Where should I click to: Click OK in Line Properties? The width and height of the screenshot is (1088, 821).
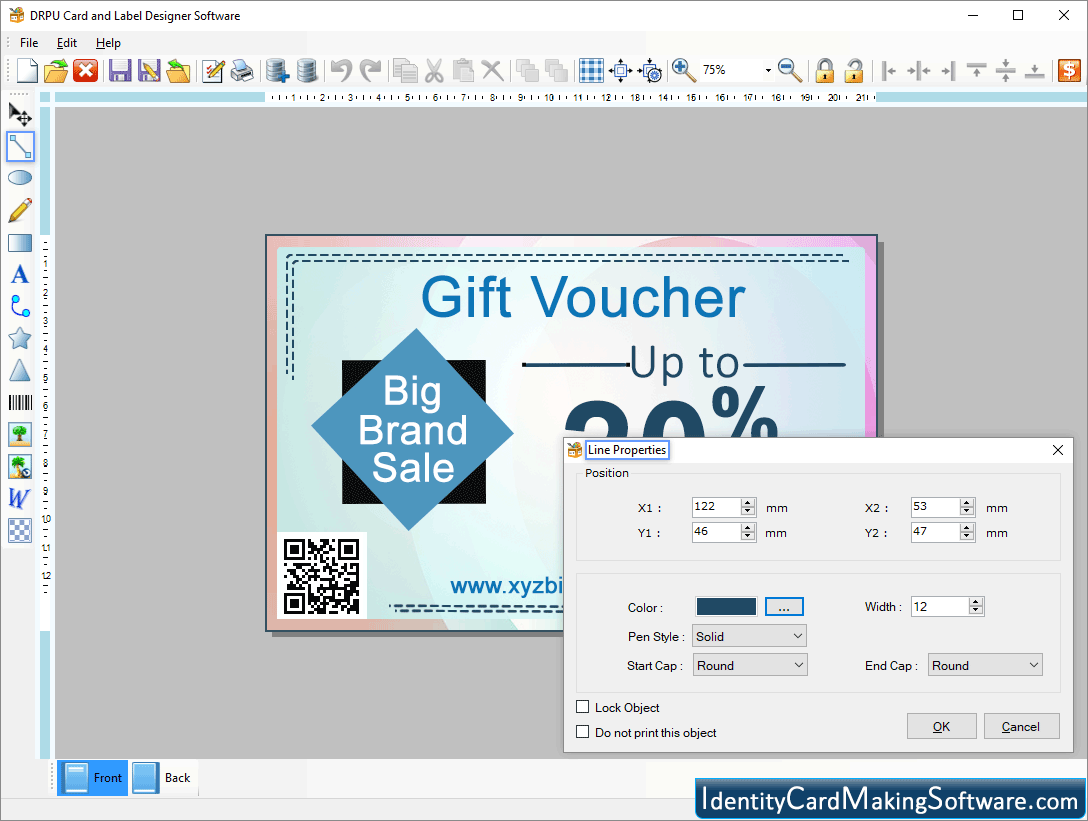tap(942, 727)
